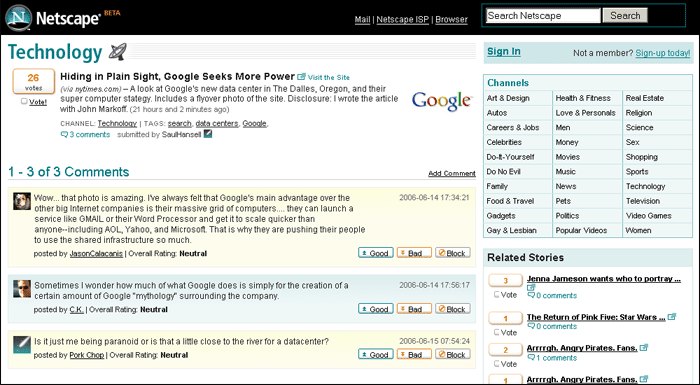Select Food & Travel channel
This screenshot has height=385, width=700.
coord(510,201)
